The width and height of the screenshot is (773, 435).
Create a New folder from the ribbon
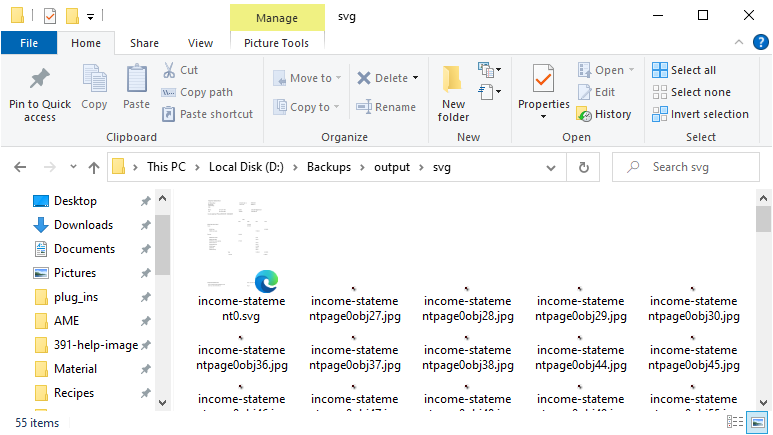453,92
